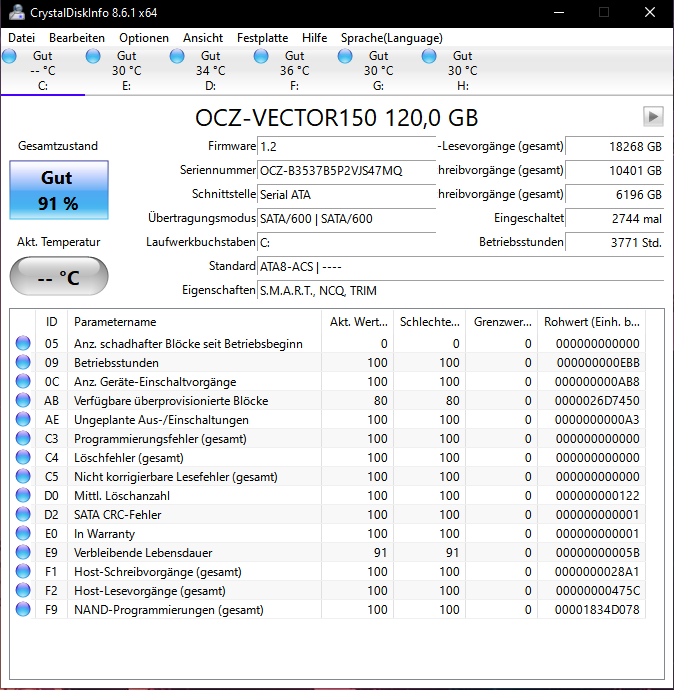The height and width of the screenshot is (690, 674).
Task: Select row 'Verfügbare überprovisionierte Blöcke'
Action: click(328, 400)
